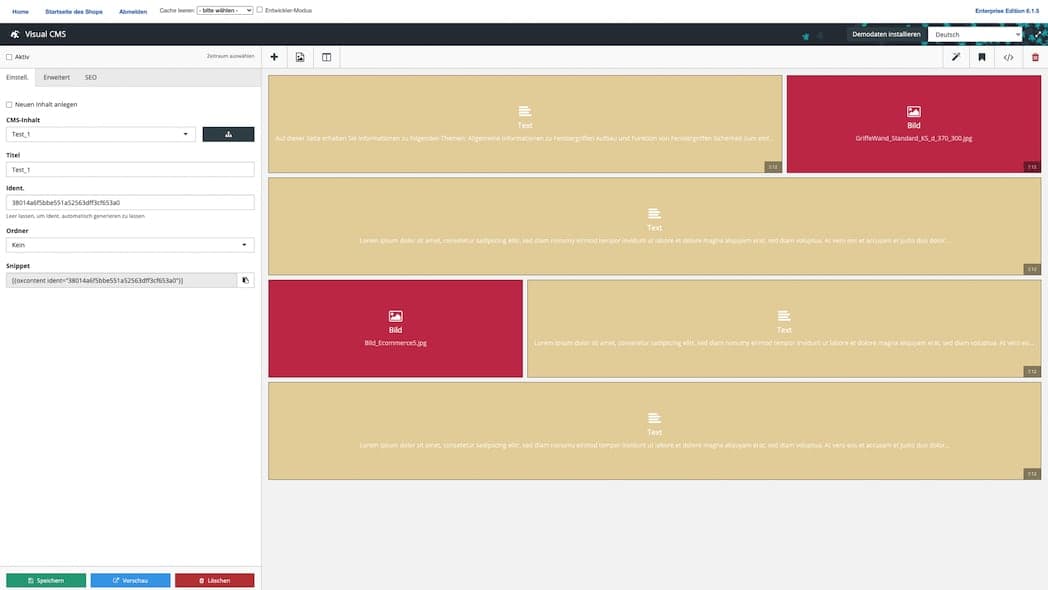Click the plus icon to add element
Viewport: 1048px width, 590px height.
[273, 56]
